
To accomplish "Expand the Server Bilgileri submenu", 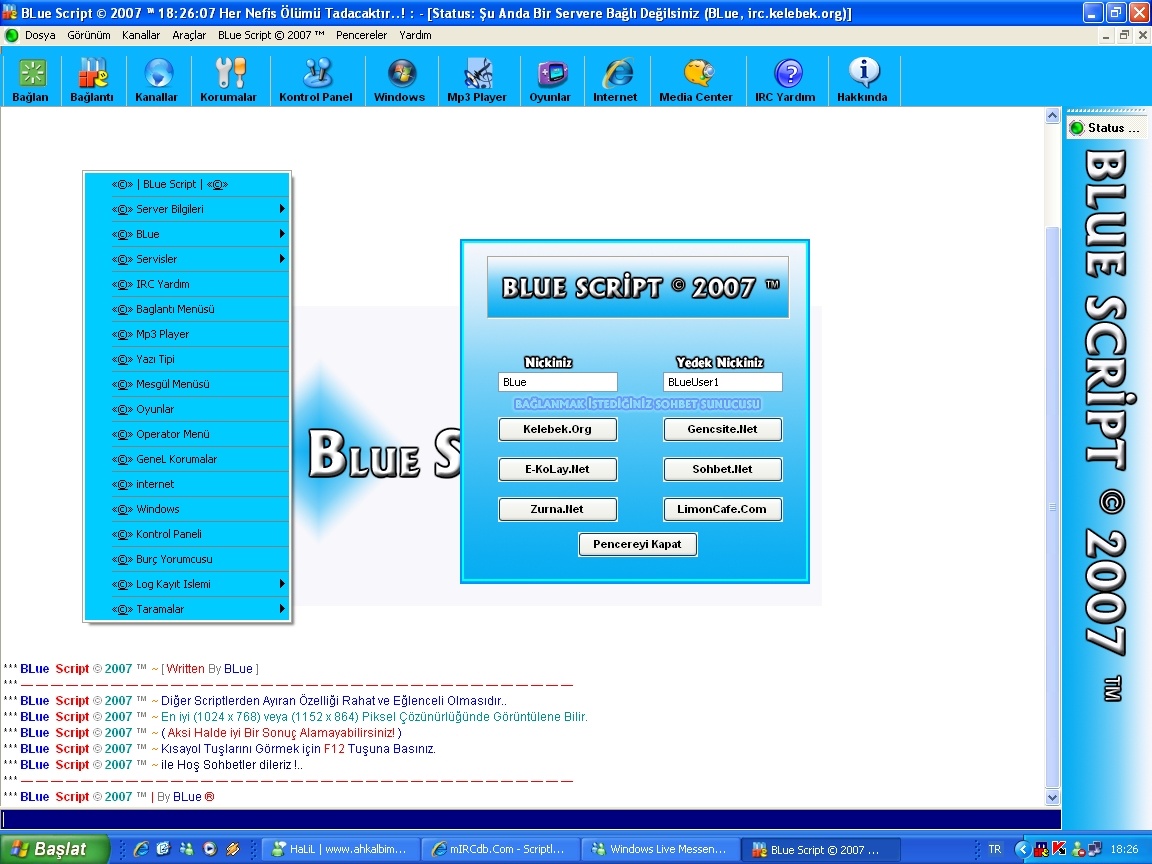I will click(x=187, y=209).
